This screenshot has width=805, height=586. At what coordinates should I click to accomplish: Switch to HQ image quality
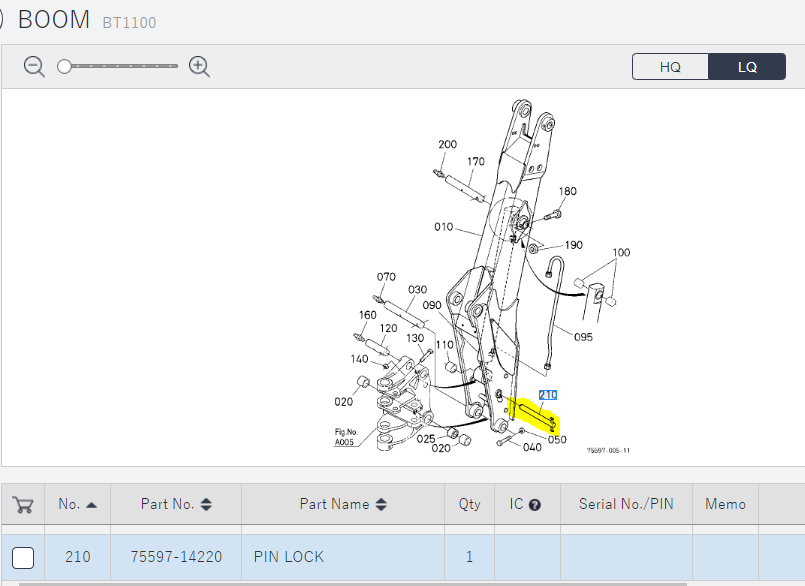point(670,67)
